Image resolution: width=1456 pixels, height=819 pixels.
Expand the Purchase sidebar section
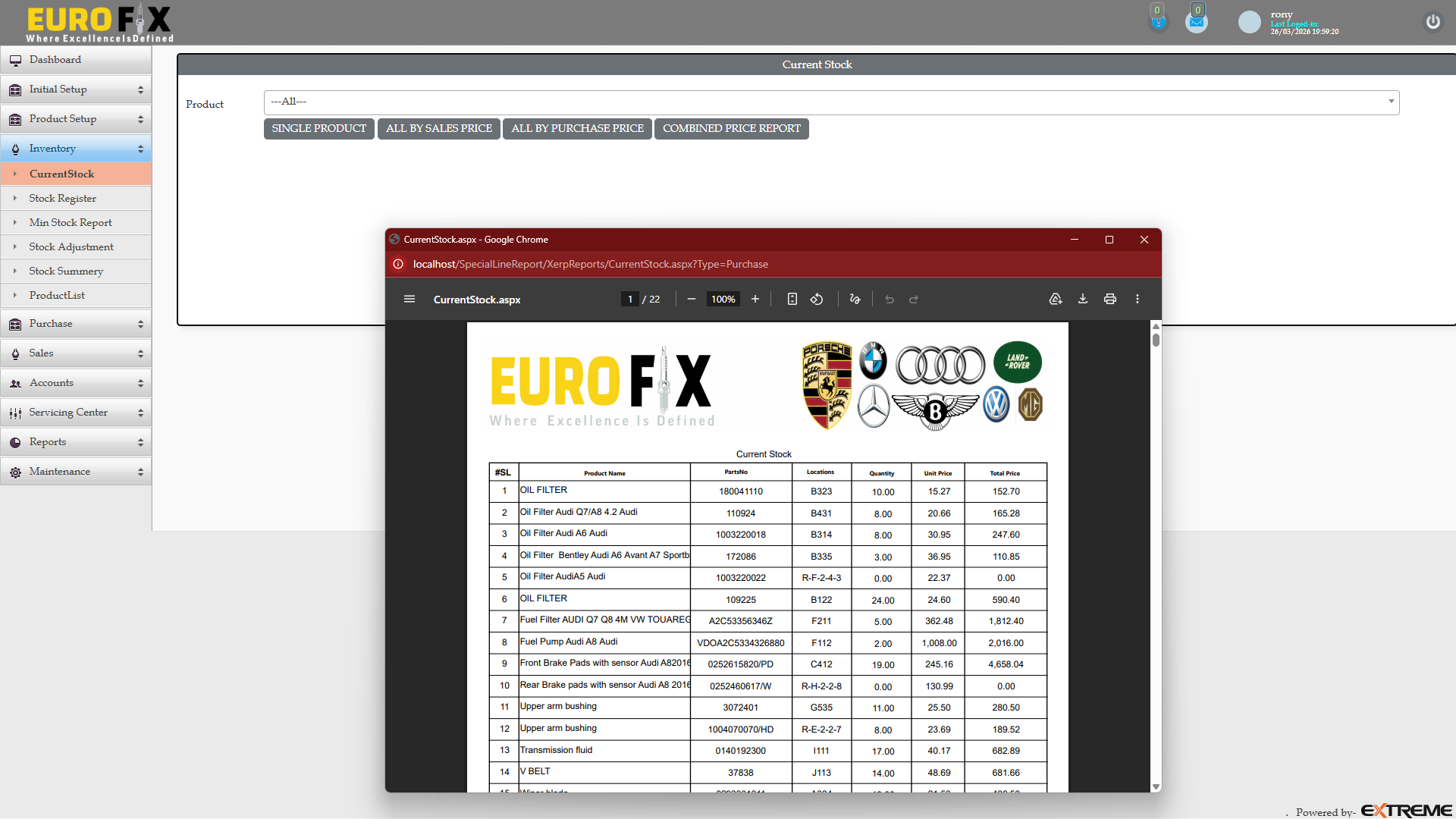point(76,323)
